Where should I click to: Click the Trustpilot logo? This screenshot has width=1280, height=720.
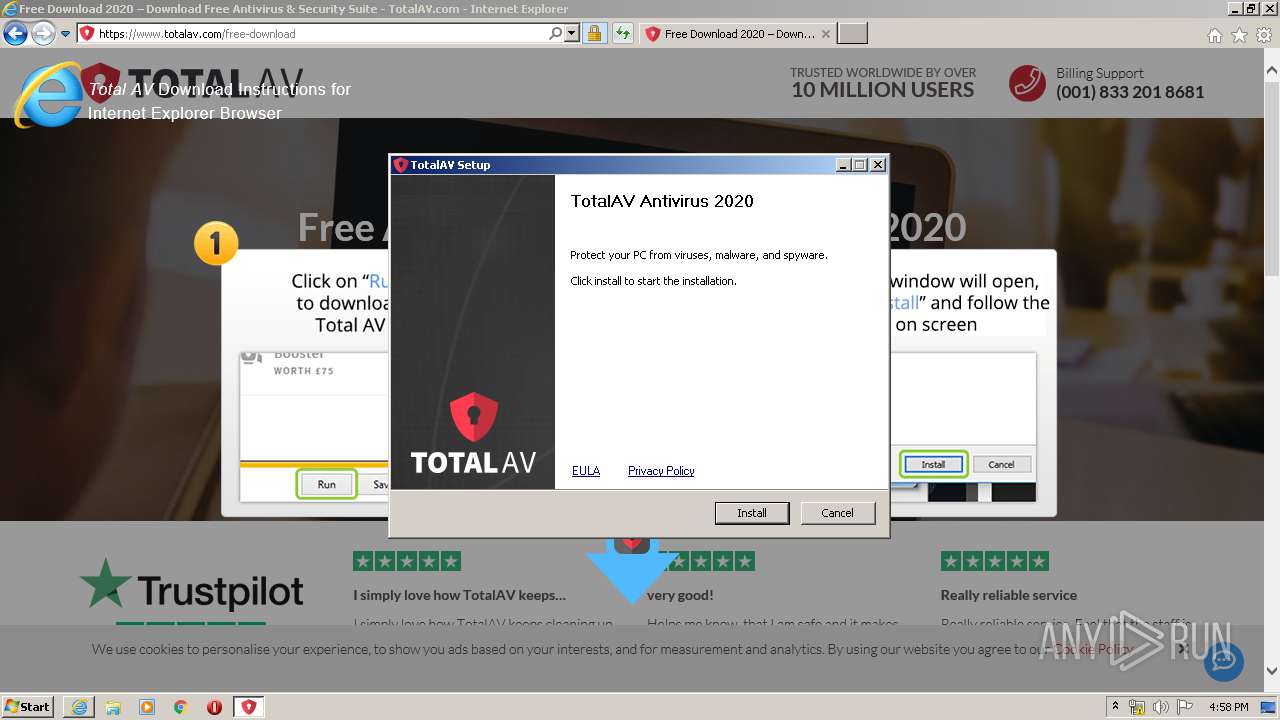click(x=191, y=587)
